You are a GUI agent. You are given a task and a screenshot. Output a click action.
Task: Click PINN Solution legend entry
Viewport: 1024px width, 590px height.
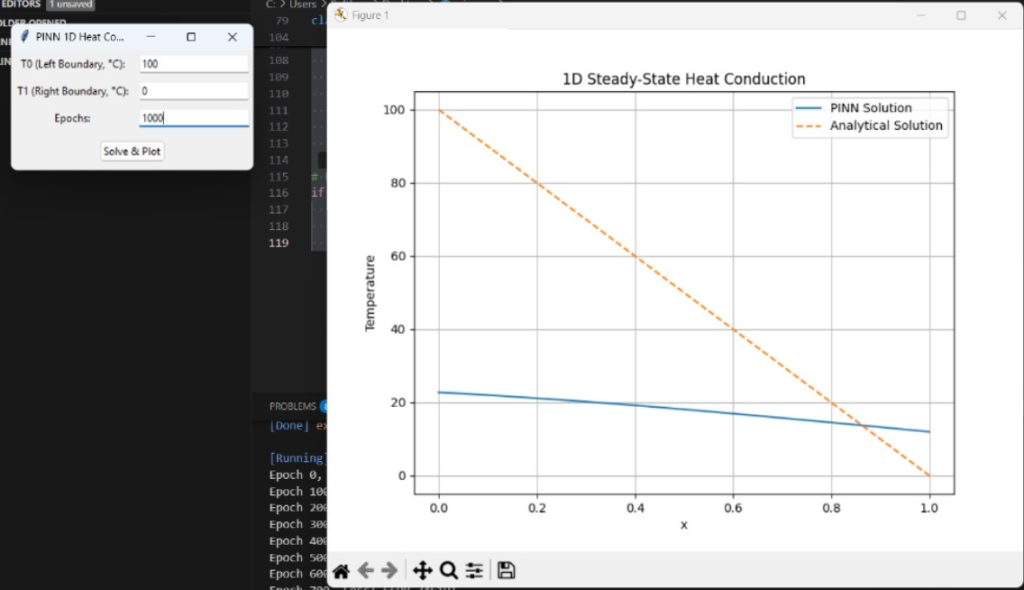[870, 108]
